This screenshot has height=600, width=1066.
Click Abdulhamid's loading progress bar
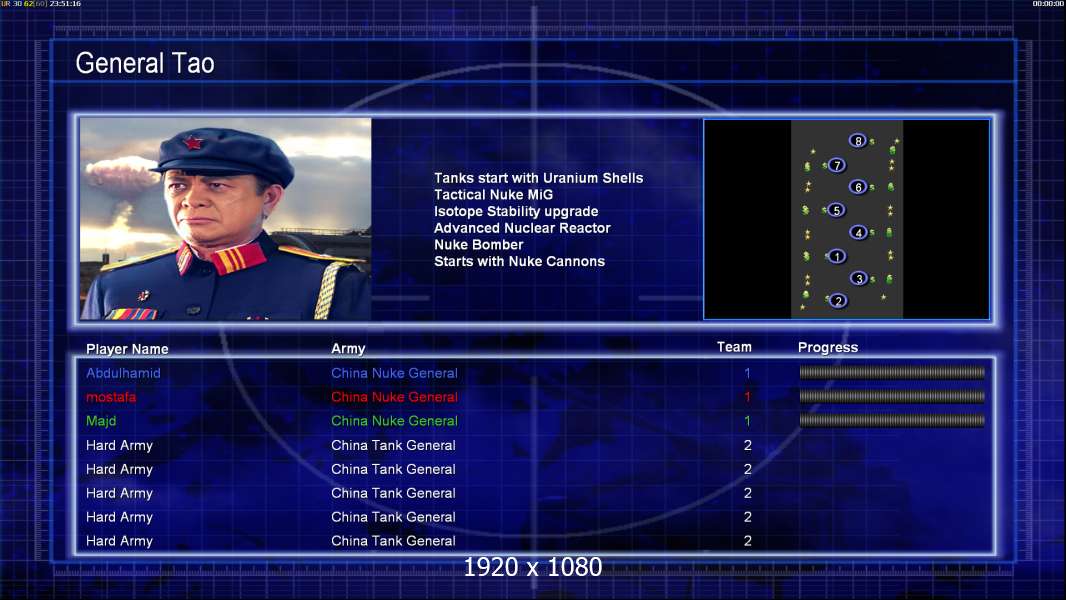pos(892,372)
